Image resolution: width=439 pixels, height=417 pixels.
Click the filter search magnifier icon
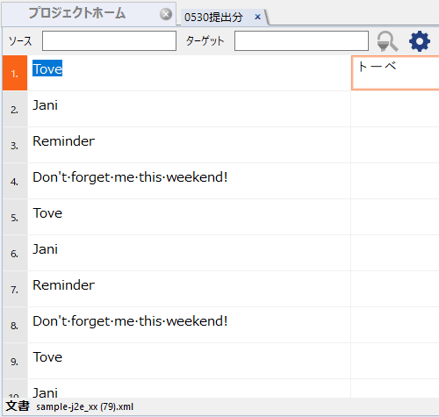pos(387,42)
